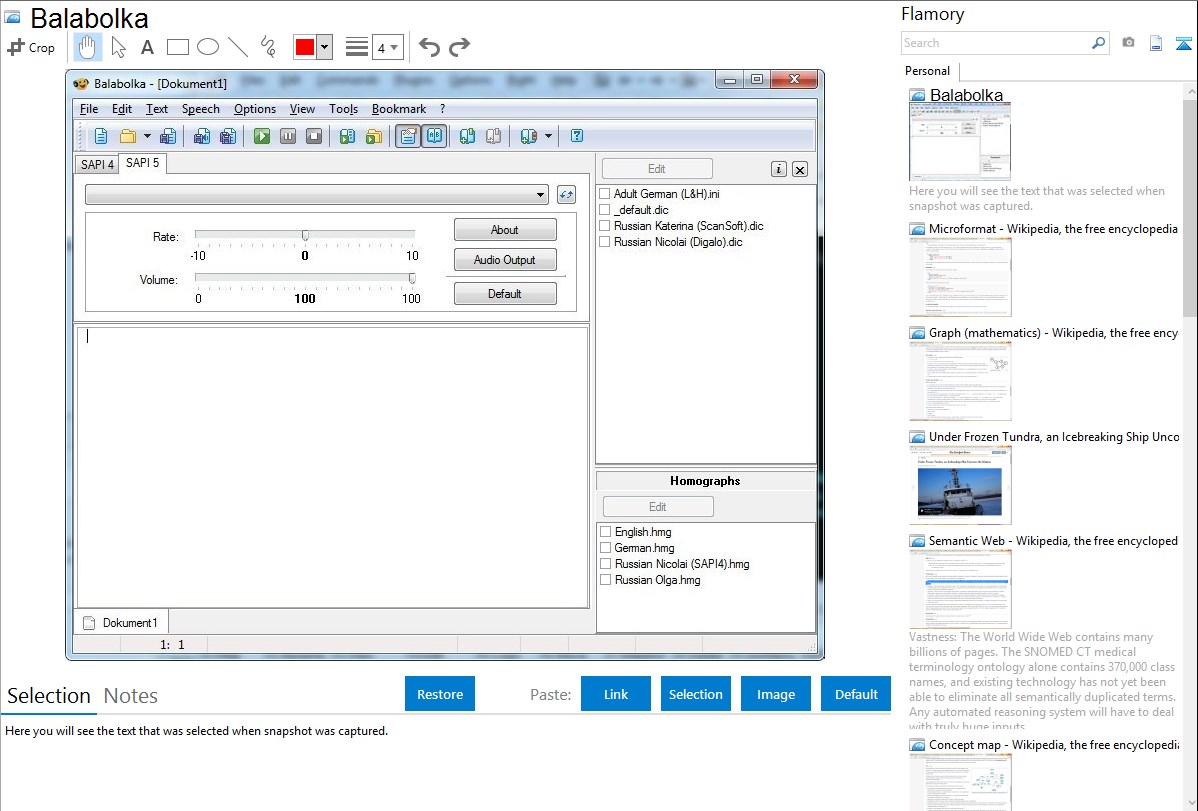Image resolution: width=1198 pixels, height=811 pixels.
Task: Click the dictionary info i button
Action: tap(778, 169)
